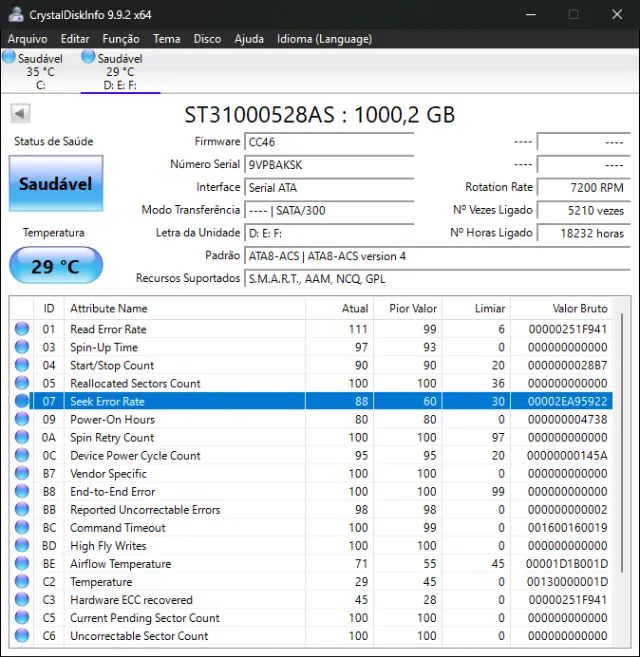Click the status orb of Start/Stop Count row
640x657 pixels.
(22, 365)
